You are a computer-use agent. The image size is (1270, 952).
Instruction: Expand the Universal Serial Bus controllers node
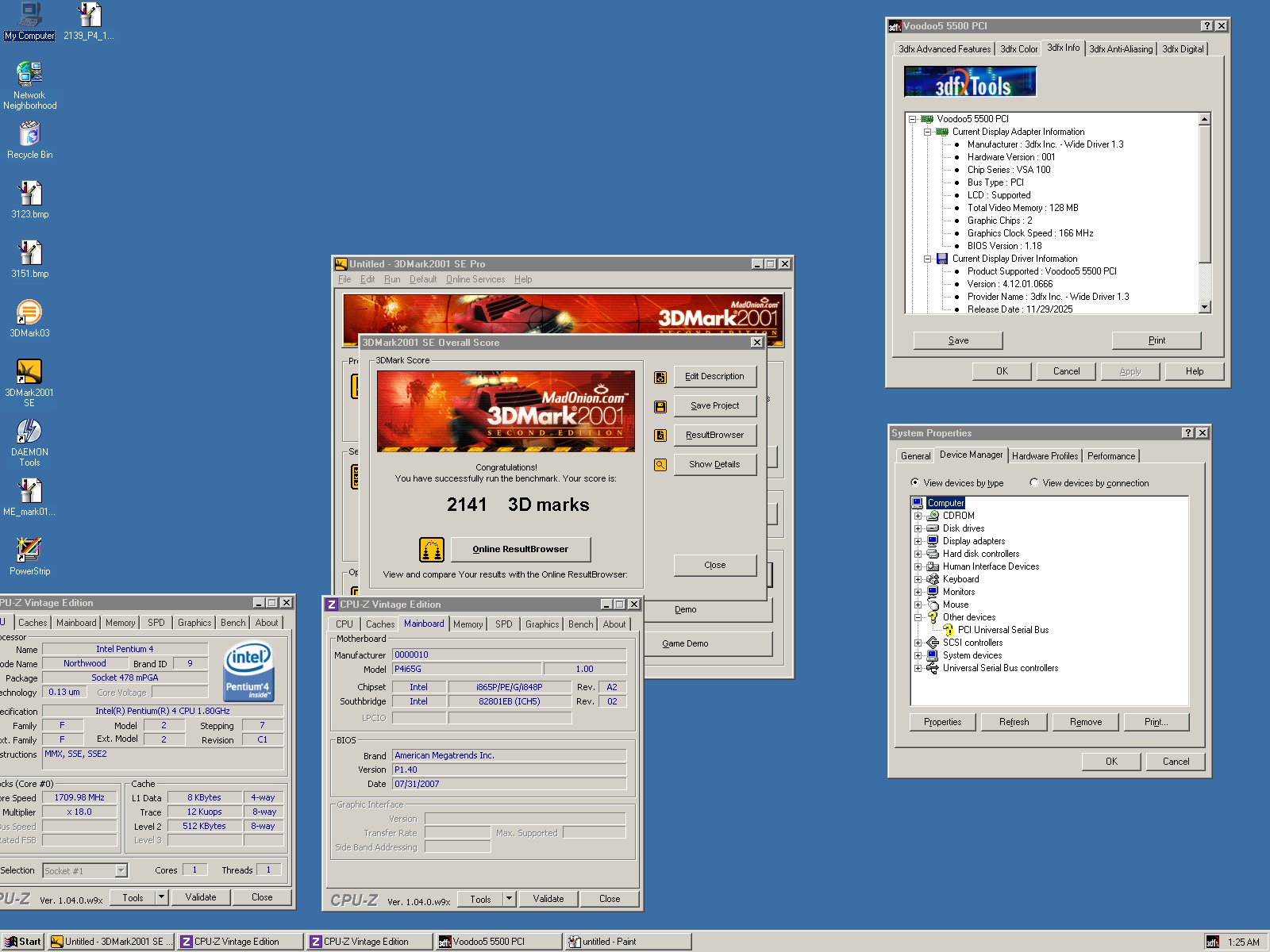point(918,668)
